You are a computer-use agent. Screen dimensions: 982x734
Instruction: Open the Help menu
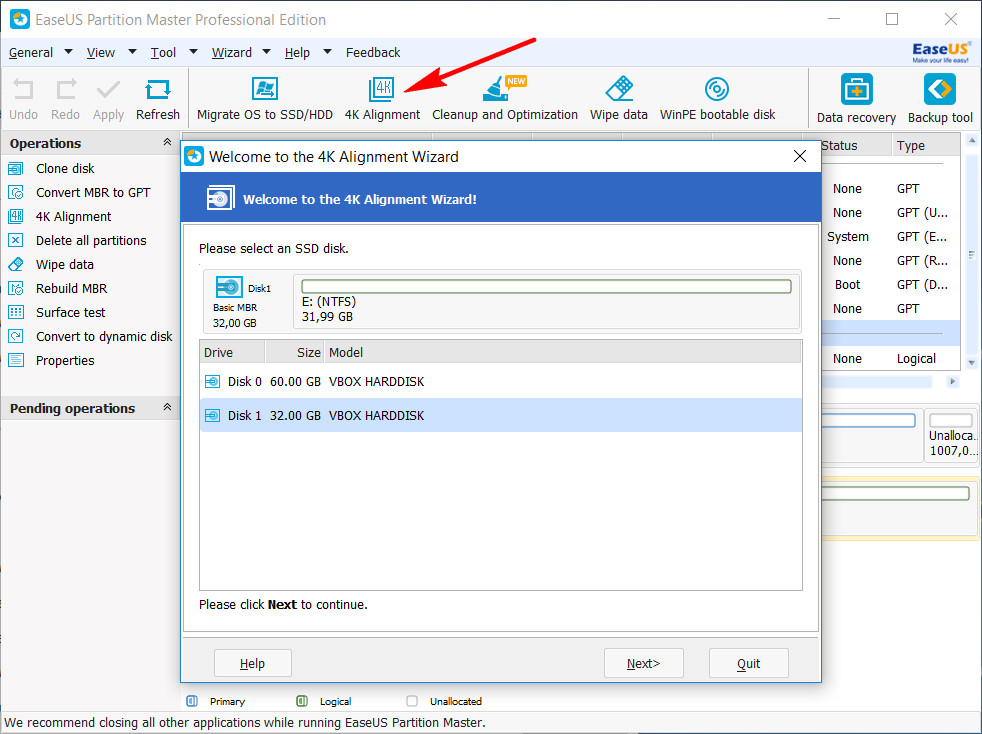[297, 53]
